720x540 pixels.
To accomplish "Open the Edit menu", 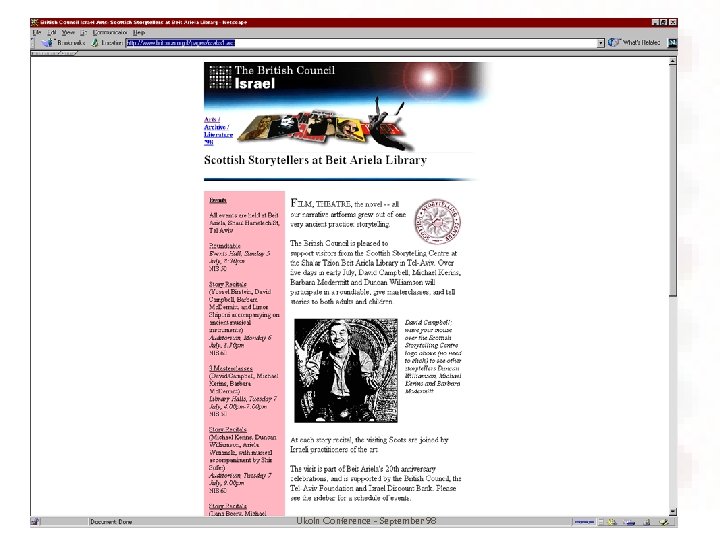I will click(52, 33).
